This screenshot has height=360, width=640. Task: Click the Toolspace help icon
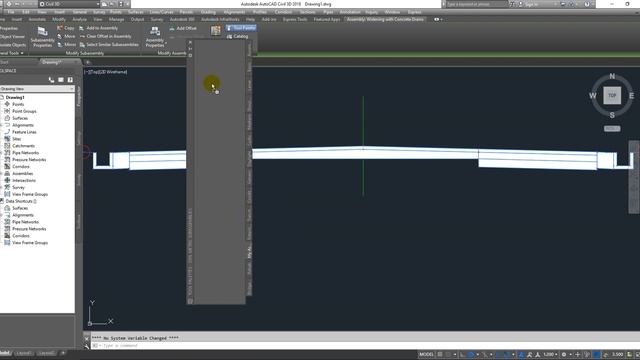click(70, 80)
